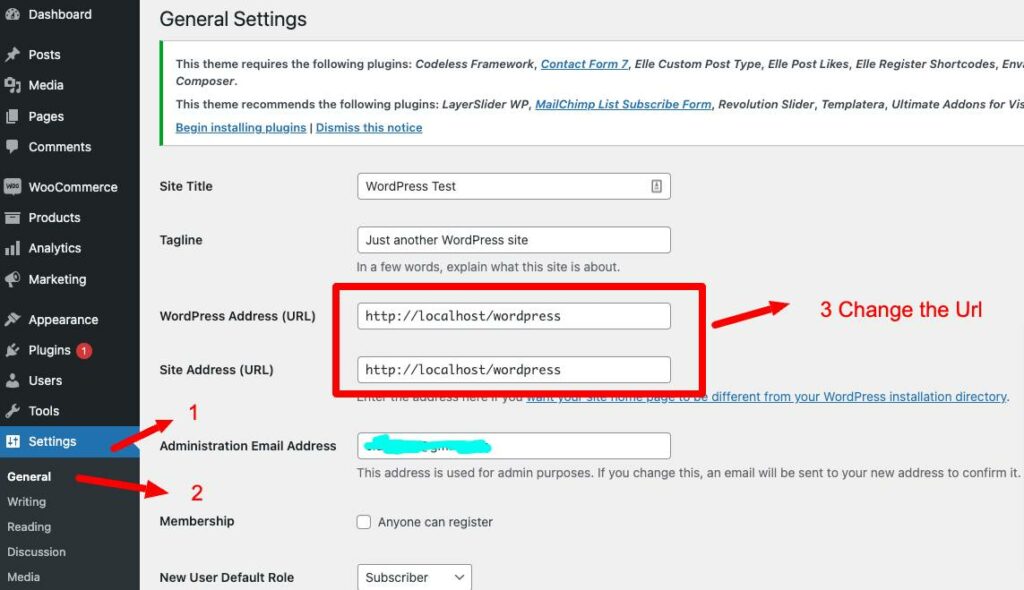Click the Tools wrench icon
The image size is (1024, 590).
pos(12,411)
